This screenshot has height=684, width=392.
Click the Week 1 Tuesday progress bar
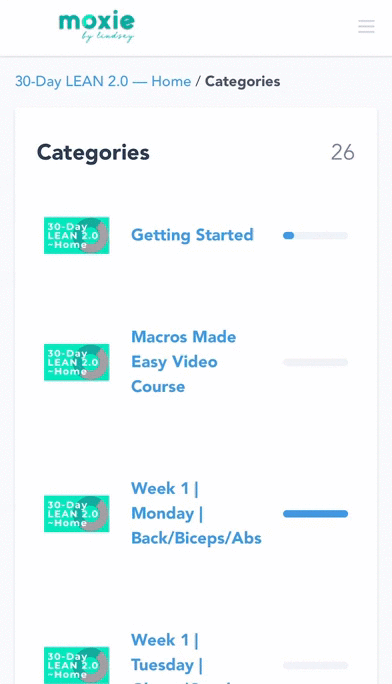[x=315, y=665]
